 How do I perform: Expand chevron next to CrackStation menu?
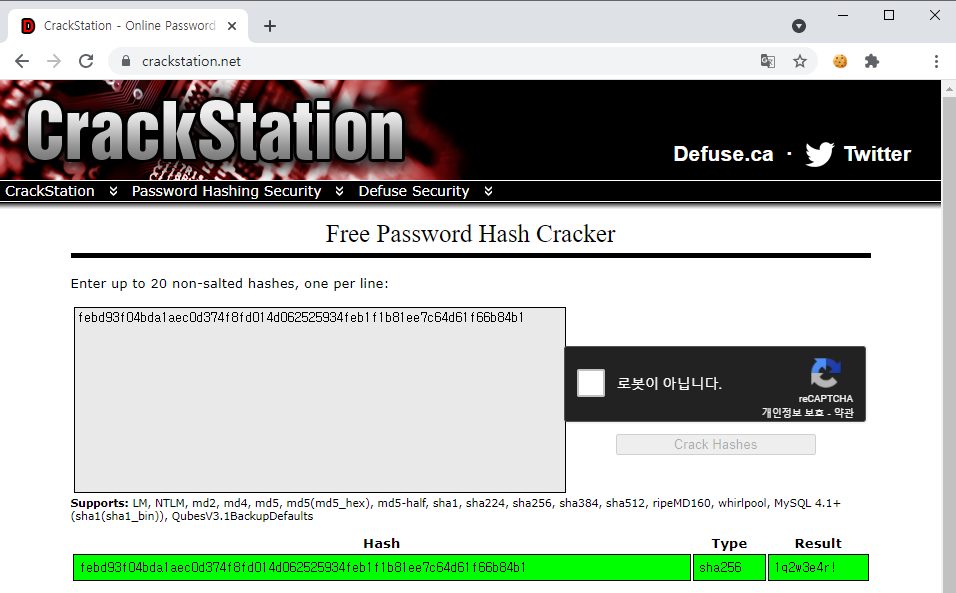113,191
